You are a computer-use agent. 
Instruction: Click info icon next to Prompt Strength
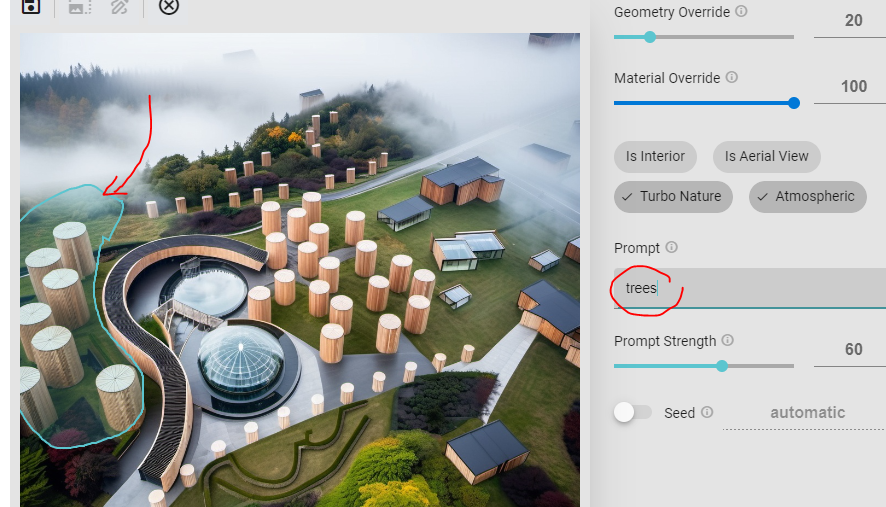[728, 340]
